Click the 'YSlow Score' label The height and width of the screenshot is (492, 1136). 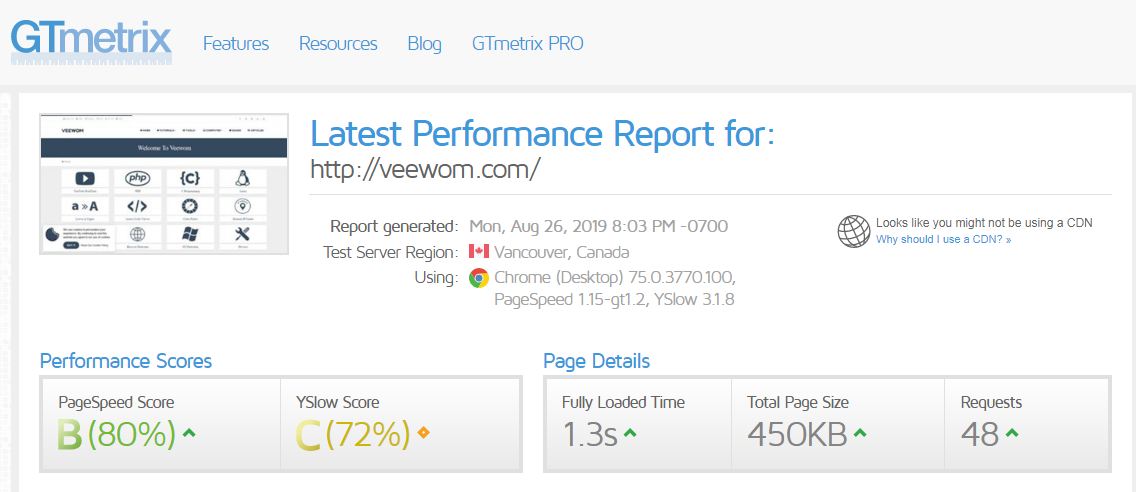click(x=338, y=402)
